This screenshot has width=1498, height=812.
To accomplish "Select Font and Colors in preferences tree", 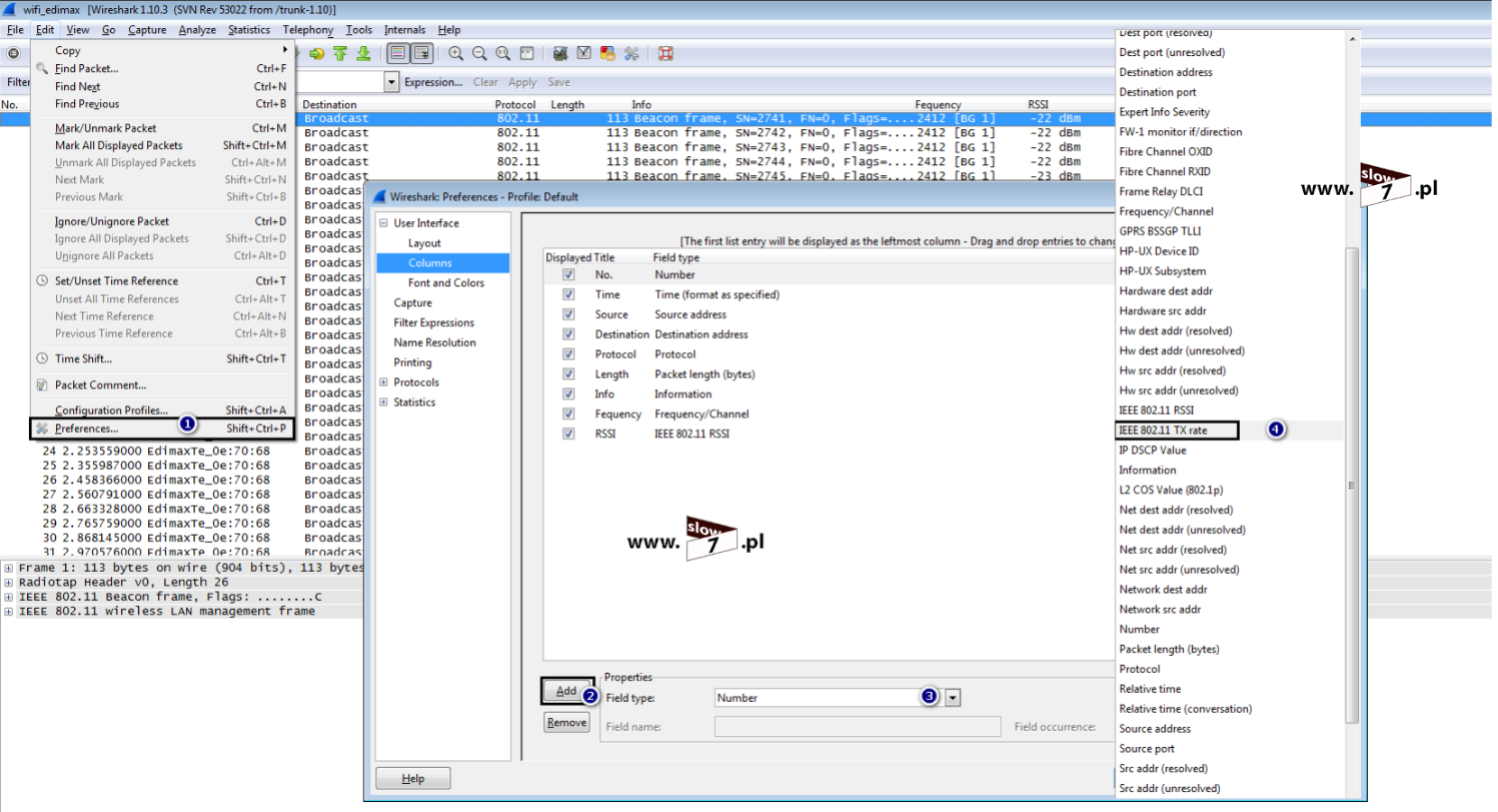I will click(x=446, y=282).
